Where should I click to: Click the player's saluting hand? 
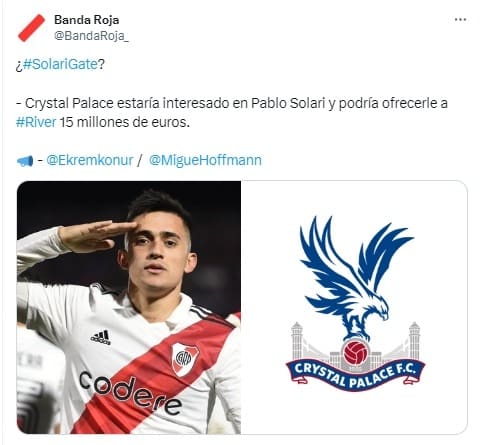point(97,236)
